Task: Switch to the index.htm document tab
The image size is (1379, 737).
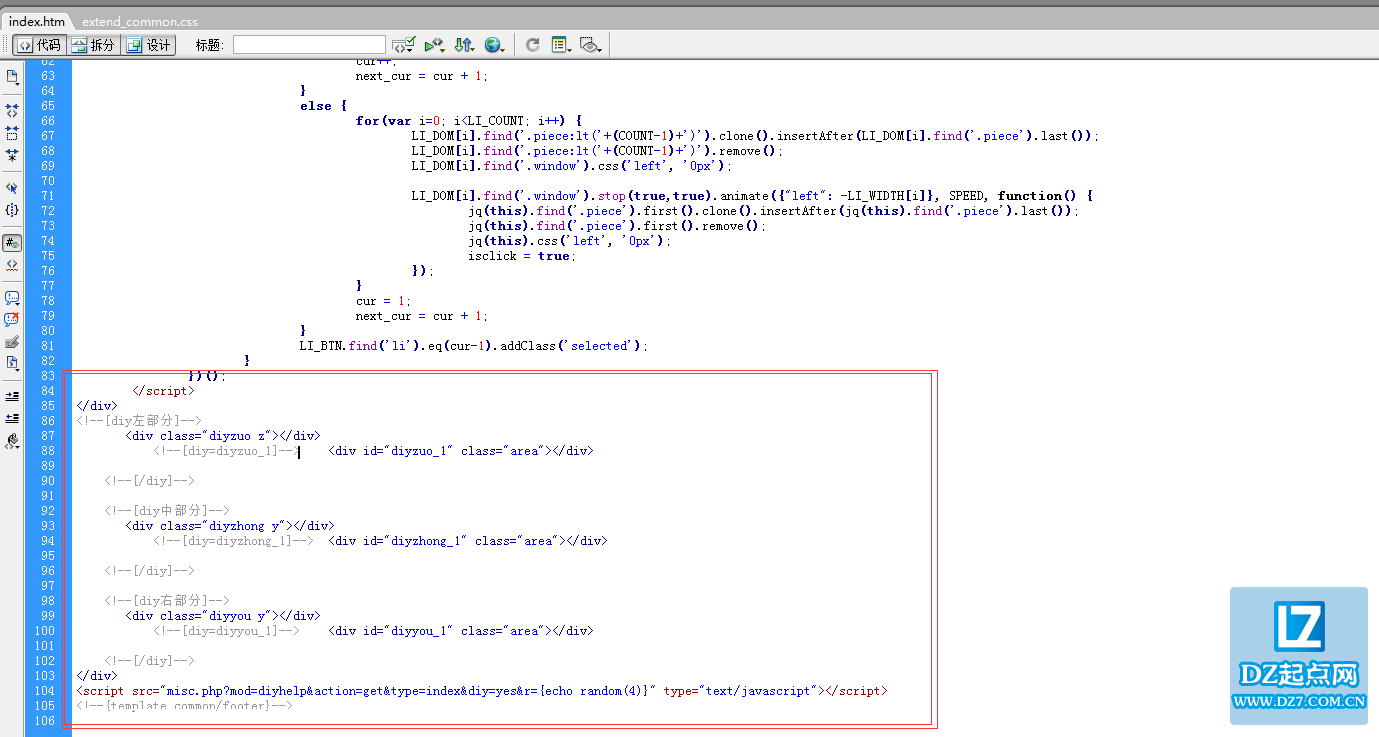Action: 37,20
